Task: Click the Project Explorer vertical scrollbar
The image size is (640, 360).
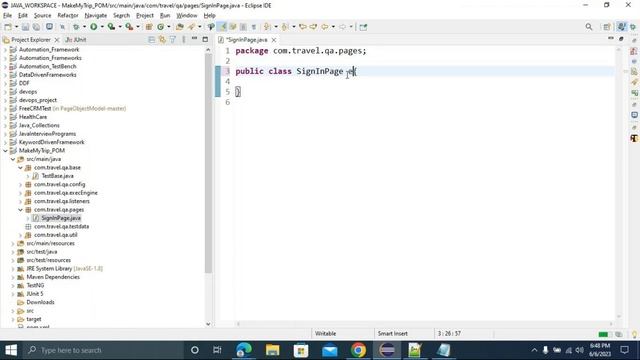Action: 208,163
